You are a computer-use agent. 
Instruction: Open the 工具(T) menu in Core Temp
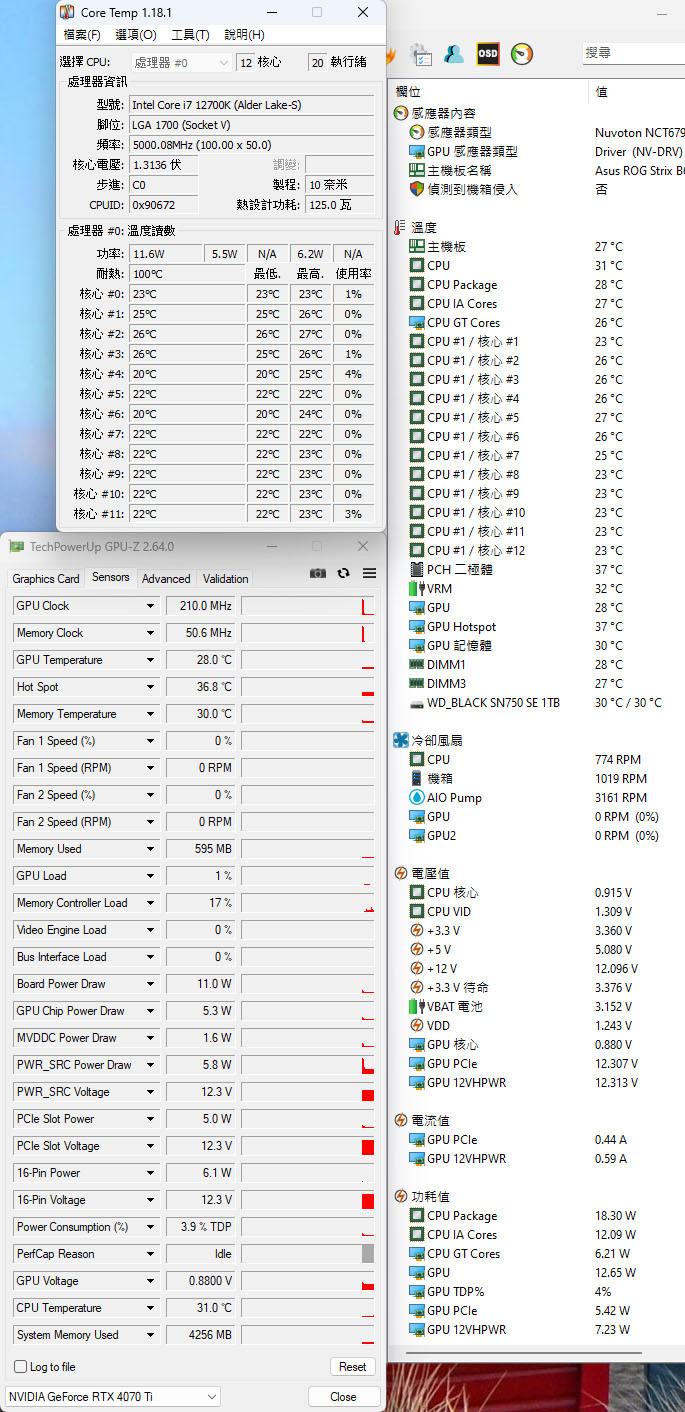pyautogui.click(x=190, y=35)
